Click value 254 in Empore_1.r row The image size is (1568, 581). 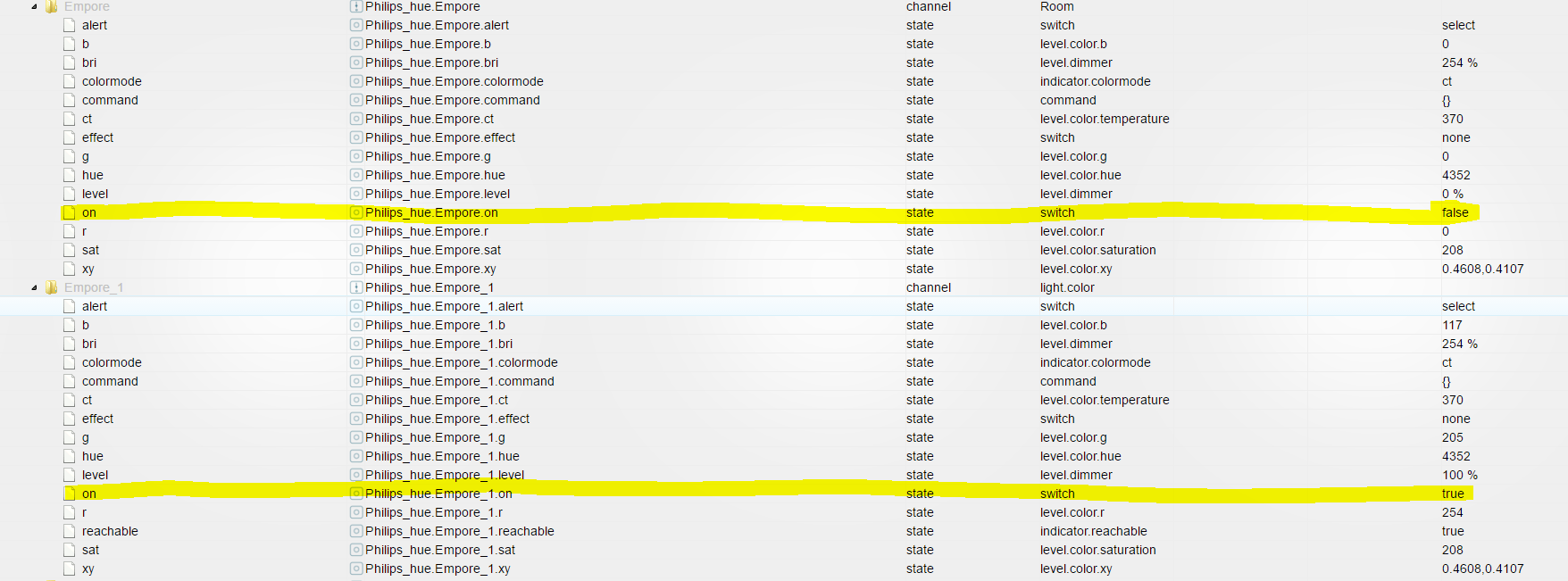coord(1453,512)
